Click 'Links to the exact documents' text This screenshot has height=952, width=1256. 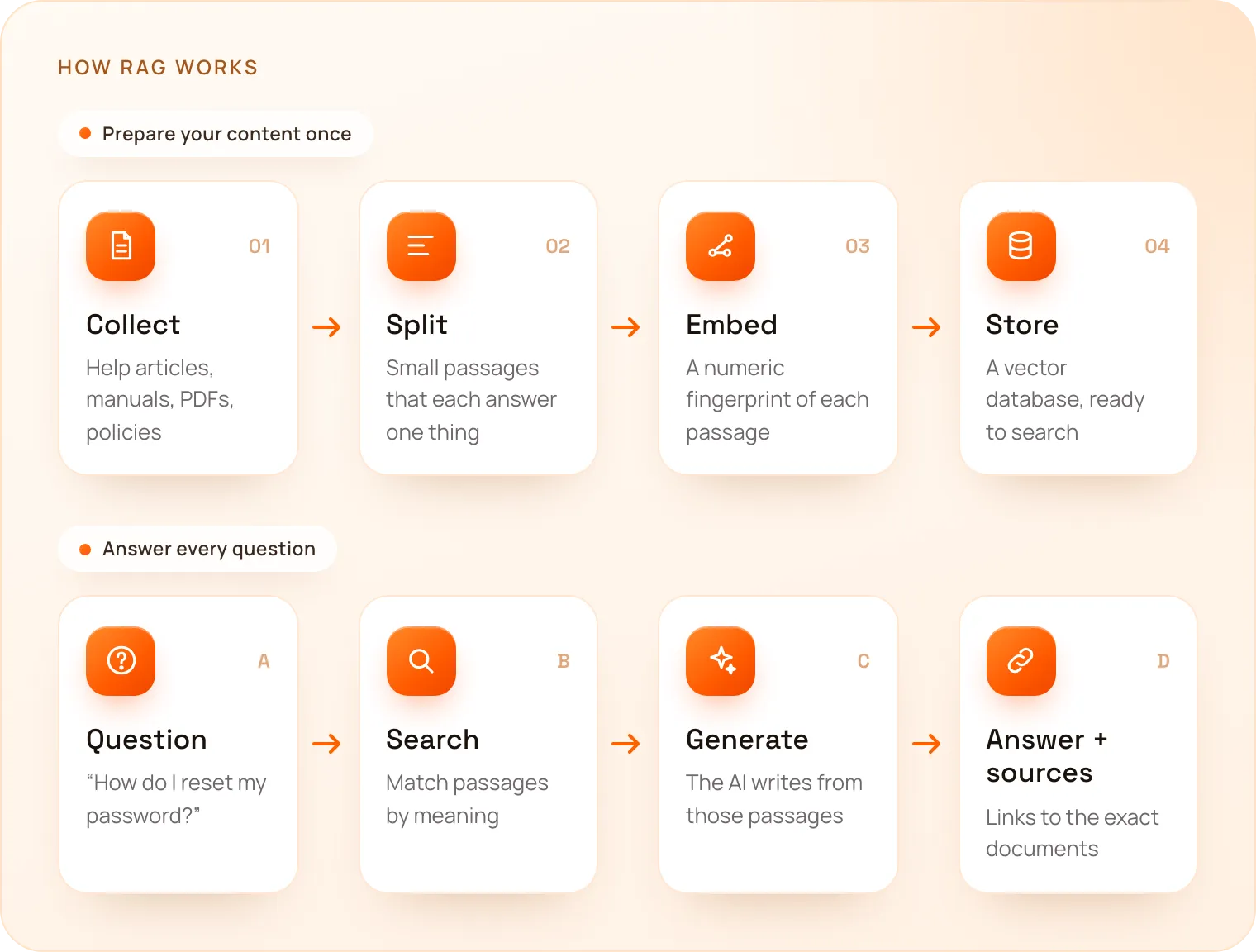tap(1072, 833)
